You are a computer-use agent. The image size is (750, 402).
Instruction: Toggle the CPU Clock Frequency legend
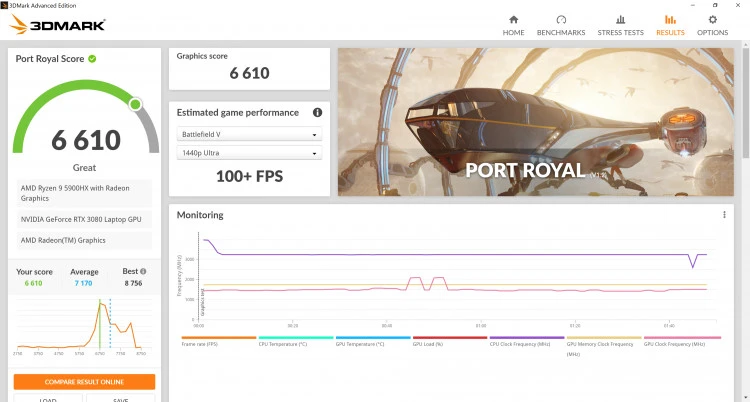pyautogui.click(x=527, y=341)
